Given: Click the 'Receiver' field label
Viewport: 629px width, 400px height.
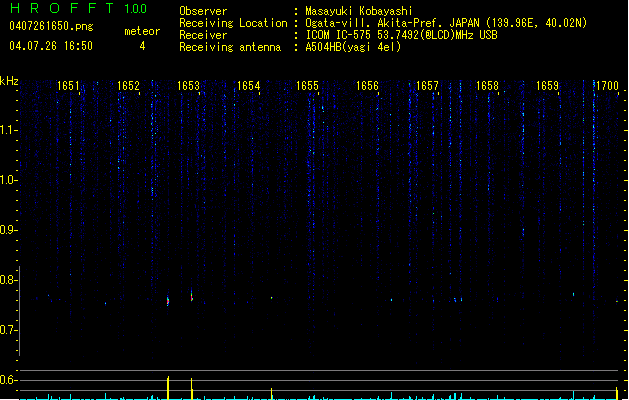Looking at the screenshot, I should point(203,35).
